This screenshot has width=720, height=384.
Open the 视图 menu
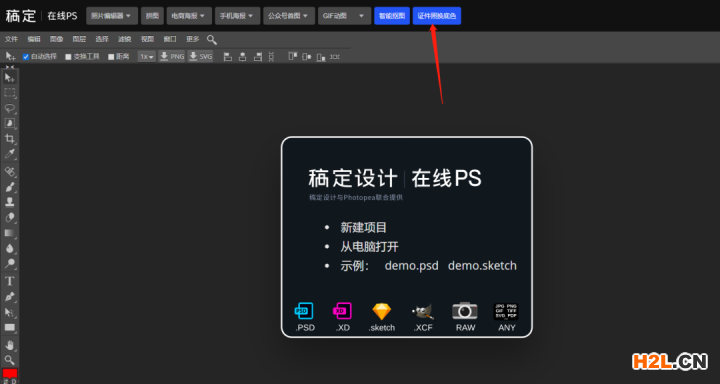click(147, 40)
